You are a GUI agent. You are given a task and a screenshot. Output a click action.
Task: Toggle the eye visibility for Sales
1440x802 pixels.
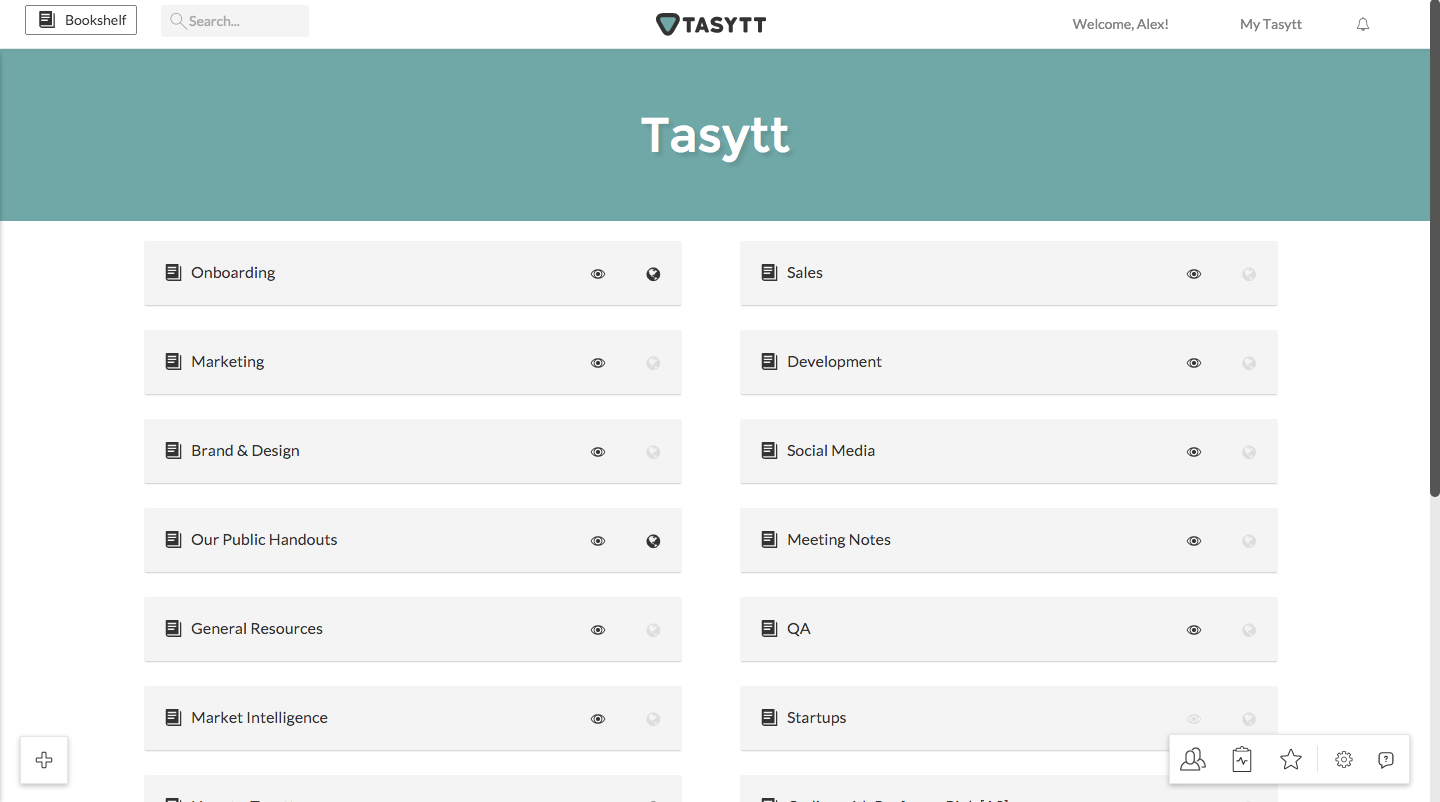click(1194, 274)
